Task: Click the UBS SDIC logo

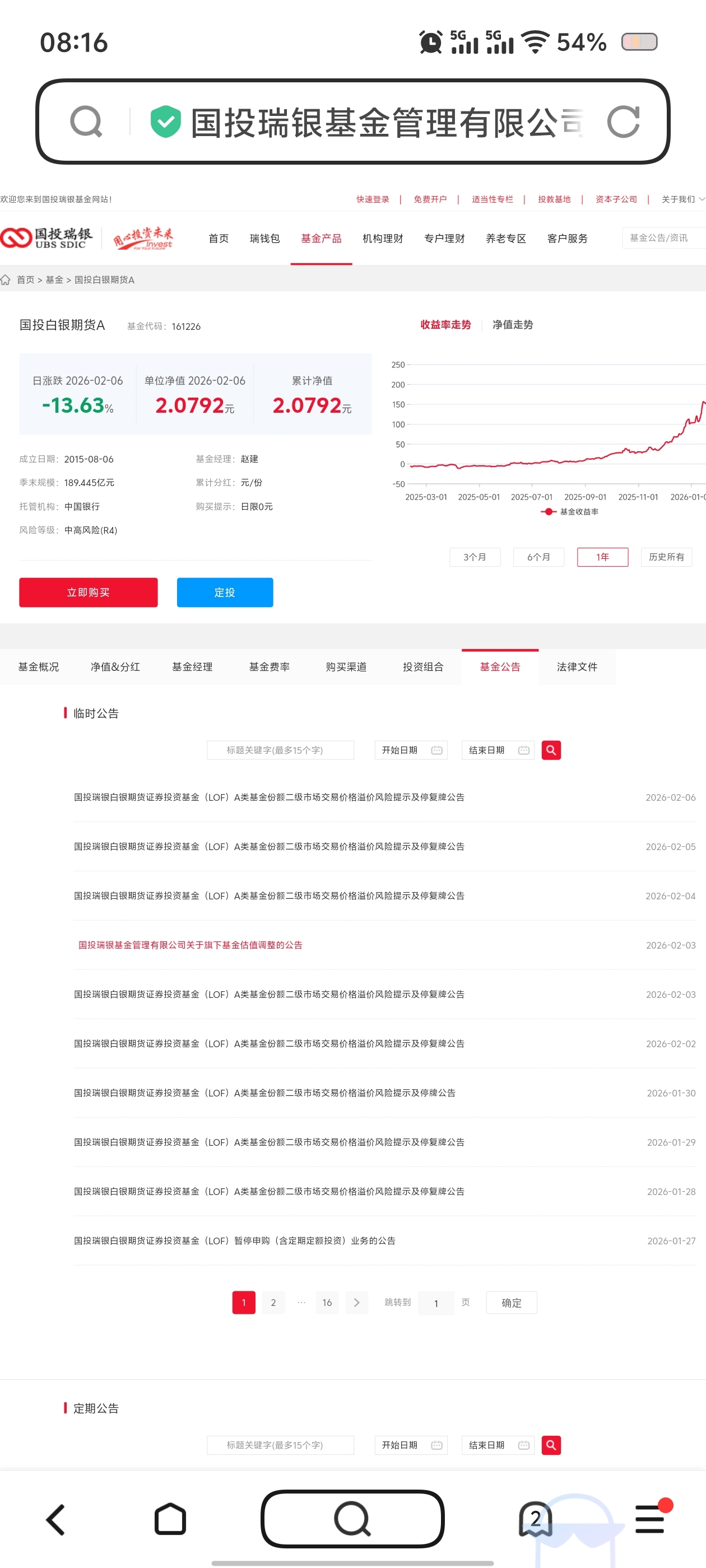Action: [47, 238]
